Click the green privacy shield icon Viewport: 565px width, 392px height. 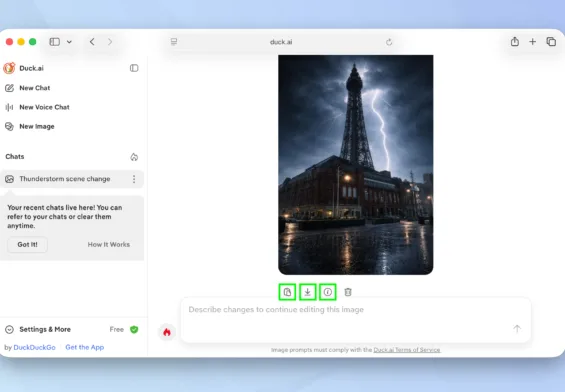[134, 329]
